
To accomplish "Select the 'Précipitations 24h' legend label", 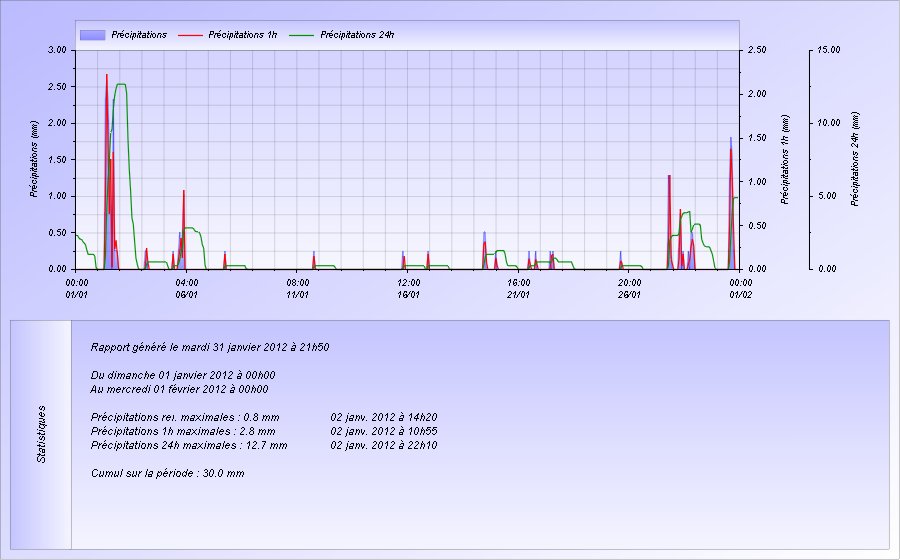I will 357,35.
